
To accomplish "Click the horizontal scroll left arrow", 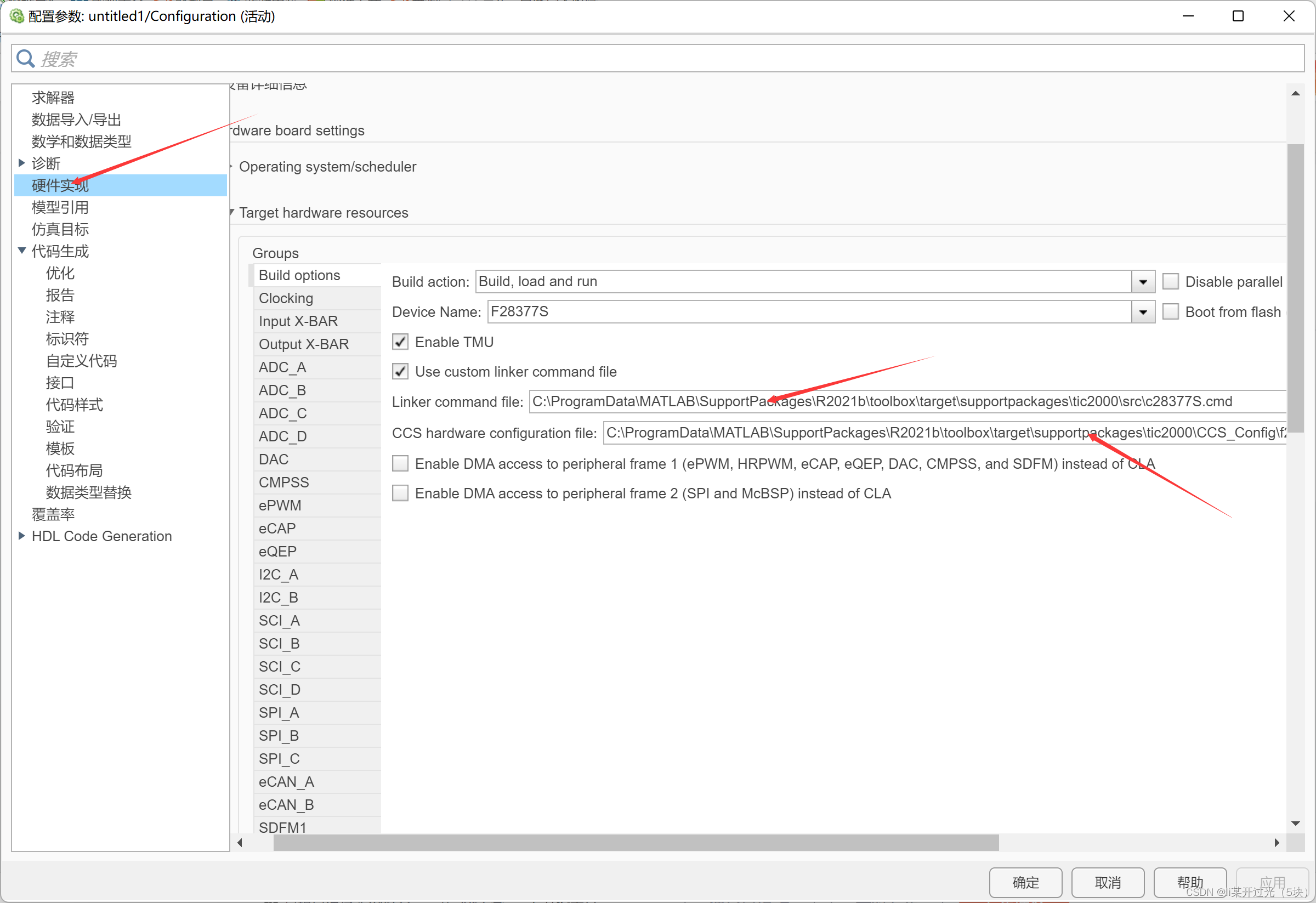I will tap(240, 843).
